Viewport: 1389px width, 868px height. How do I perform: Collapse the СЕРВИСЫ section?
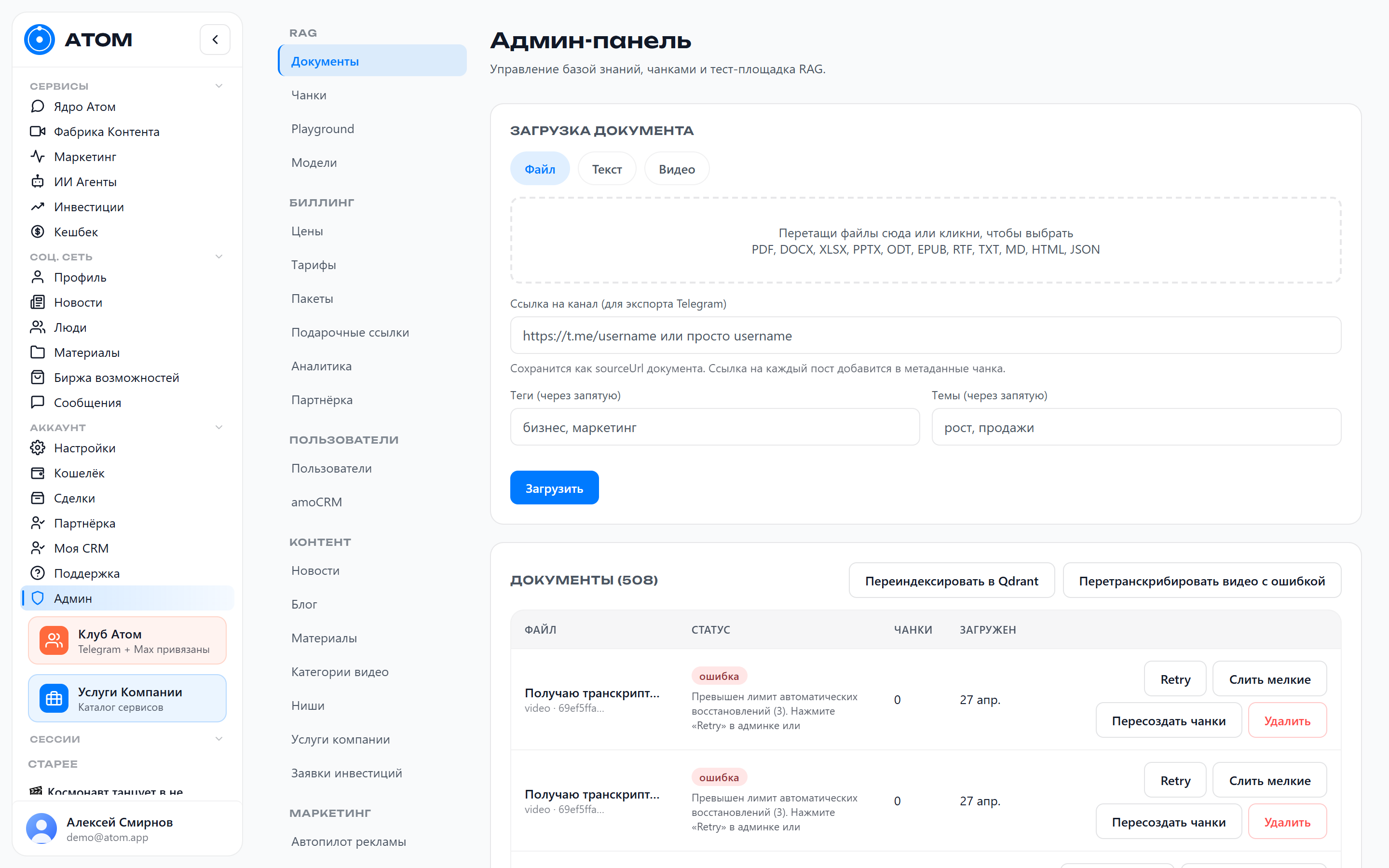218,86
